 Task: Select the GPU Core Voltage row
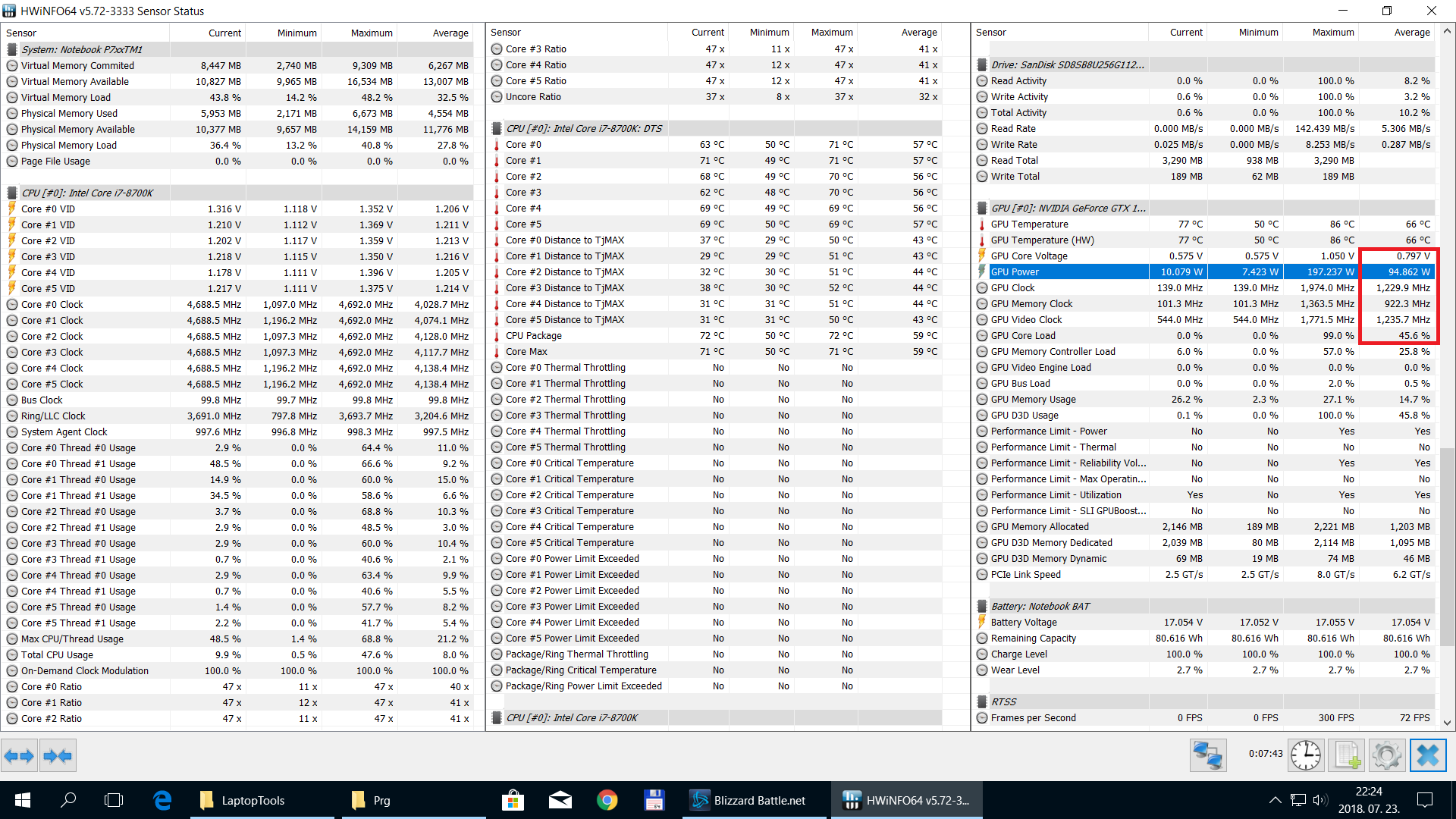(1206, 256)
